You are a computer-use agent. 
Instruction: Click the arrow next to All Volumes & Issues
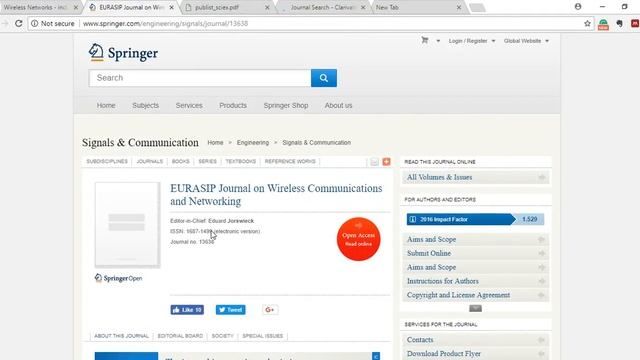(x=542, y=178)
